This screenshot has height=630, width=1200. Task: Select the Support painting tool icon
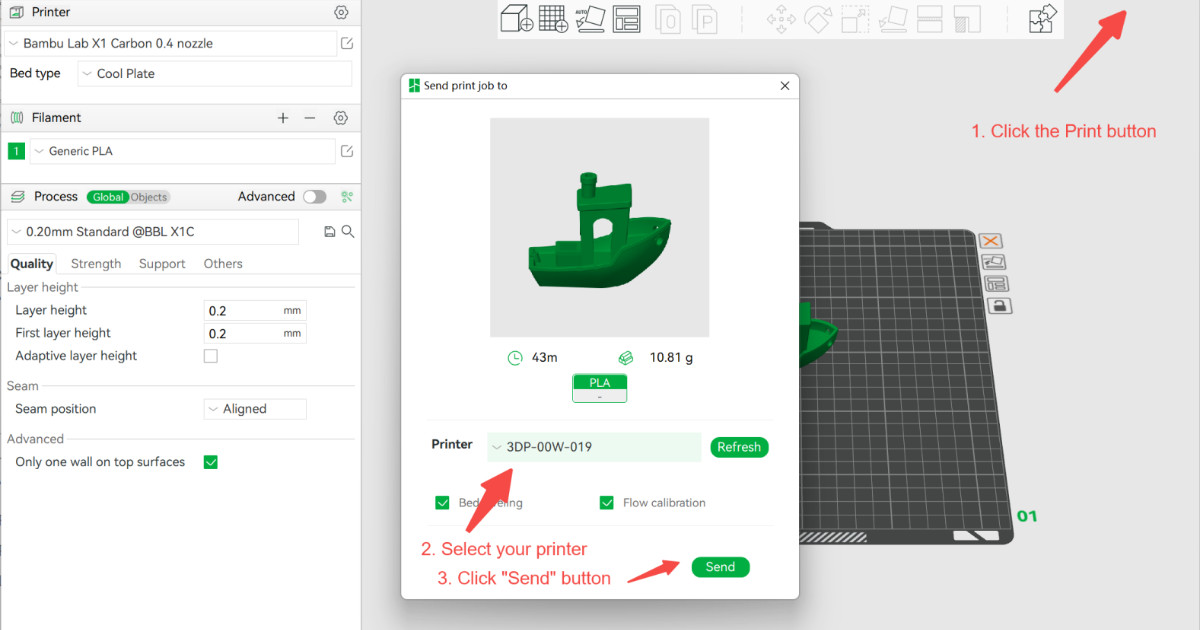pos(967,18)
